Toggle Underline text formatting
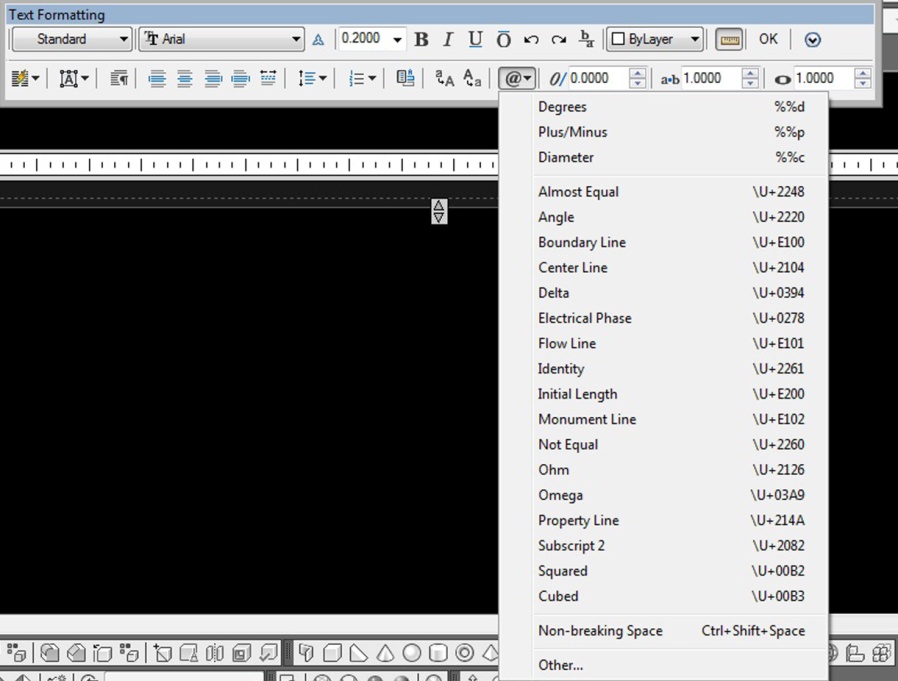This screenshot has width=898, height=681. pyautogui.click(x=475, y=39)
